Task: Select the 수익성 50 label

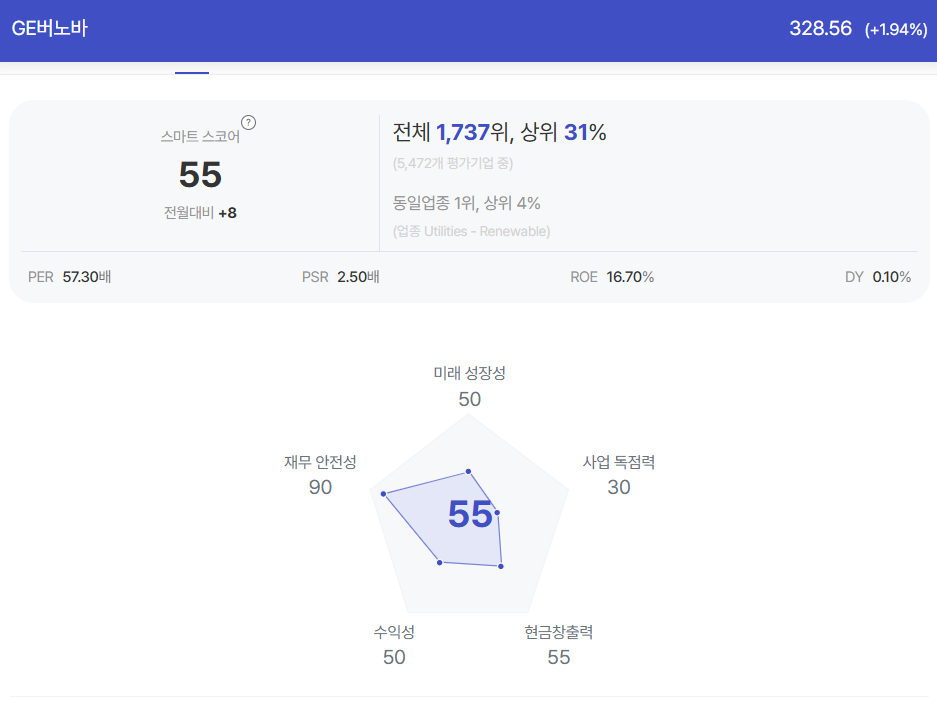Action: pos(394,645)
